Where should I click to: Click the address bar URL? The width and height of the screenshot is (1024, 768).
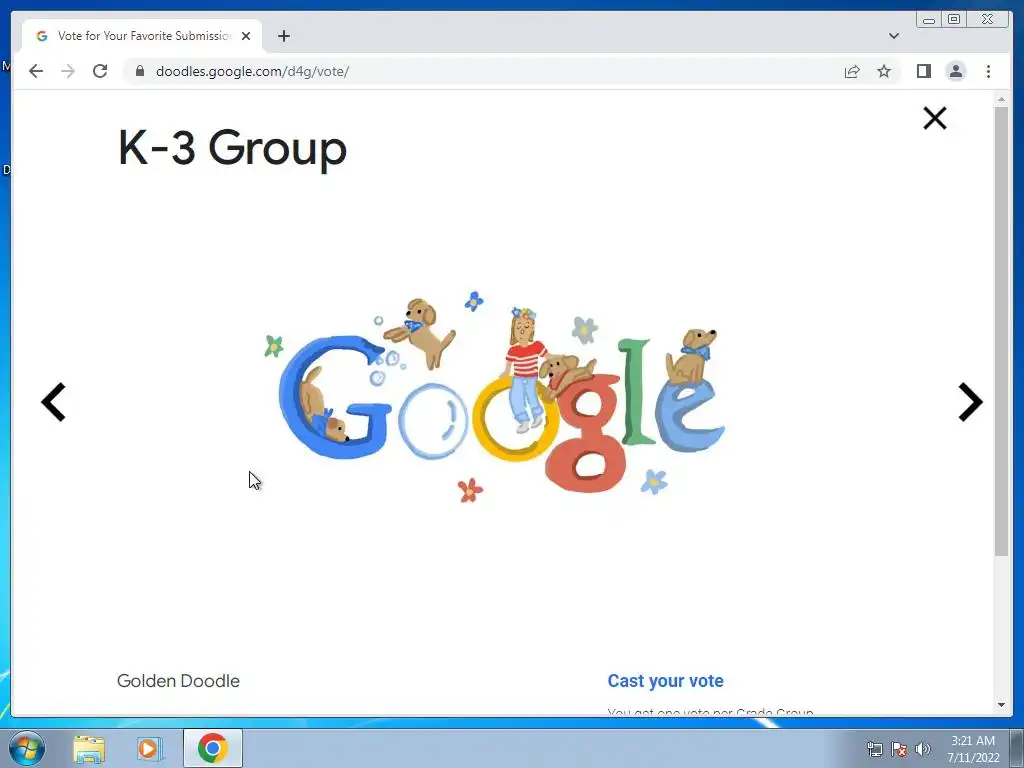(x=252, y=71)
